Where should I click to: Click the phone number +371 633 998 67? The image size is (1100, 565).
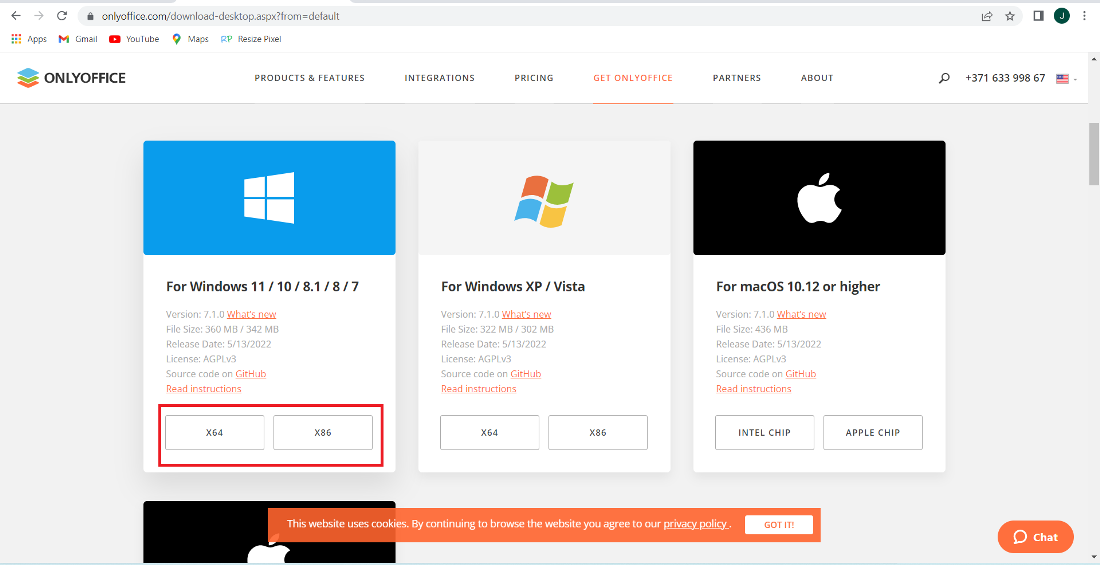(1005, 78)
